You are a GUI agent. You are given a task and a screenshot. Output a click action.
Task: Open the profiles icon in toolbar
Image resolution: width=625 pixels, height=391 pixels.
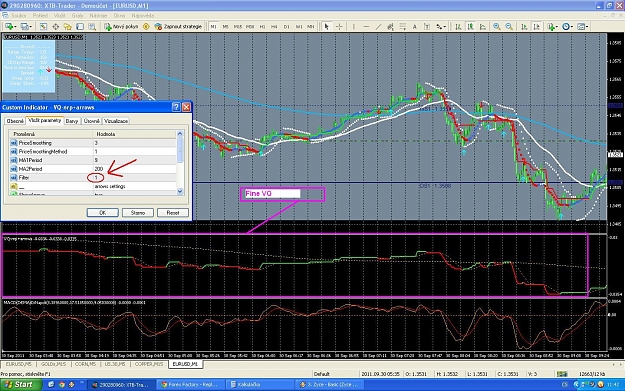(x=26, y=27)
